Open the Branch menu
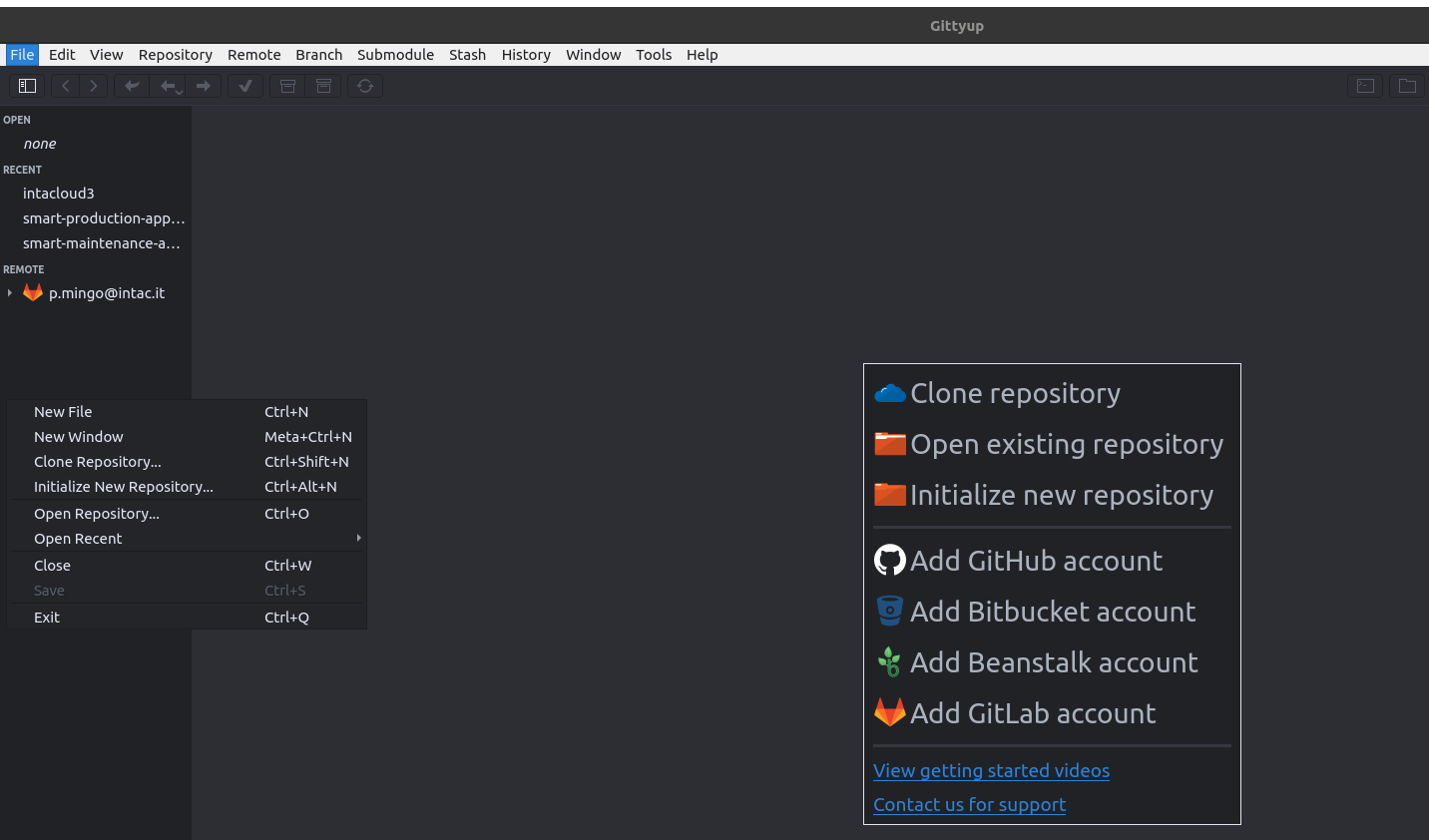 click(319, 55)
